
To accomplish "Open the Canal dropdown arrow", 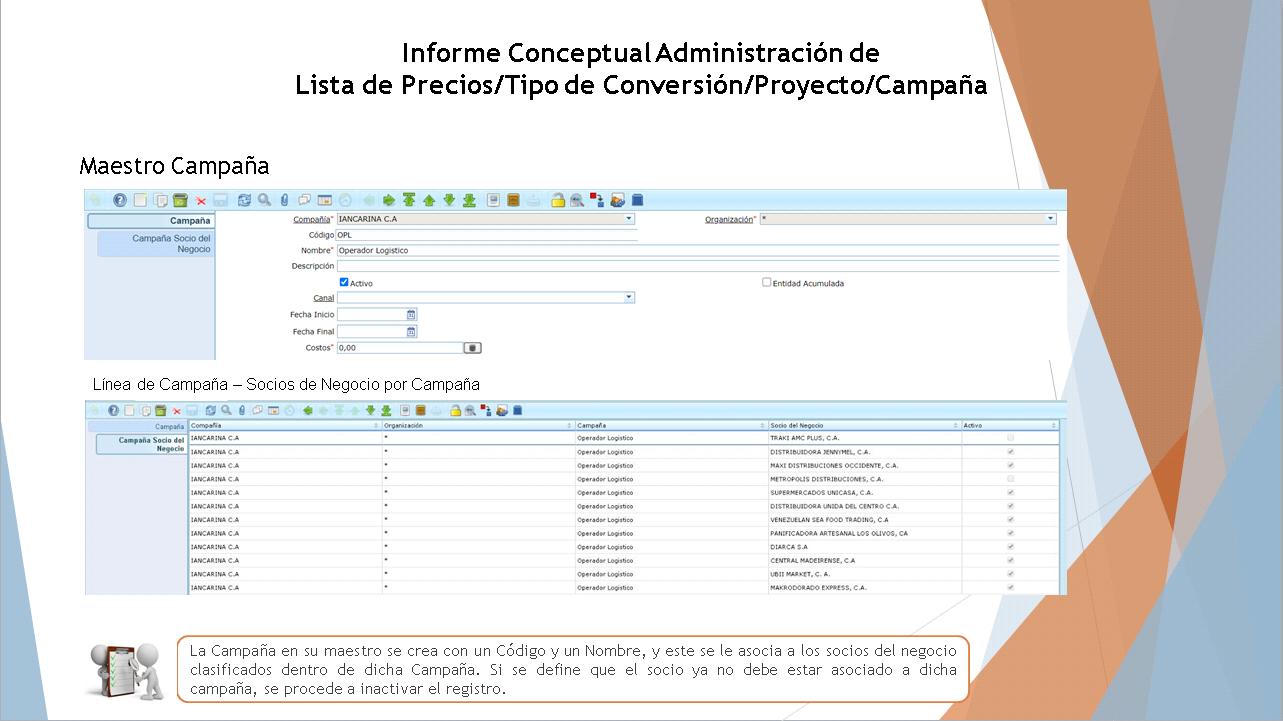I will pos(629,297).
